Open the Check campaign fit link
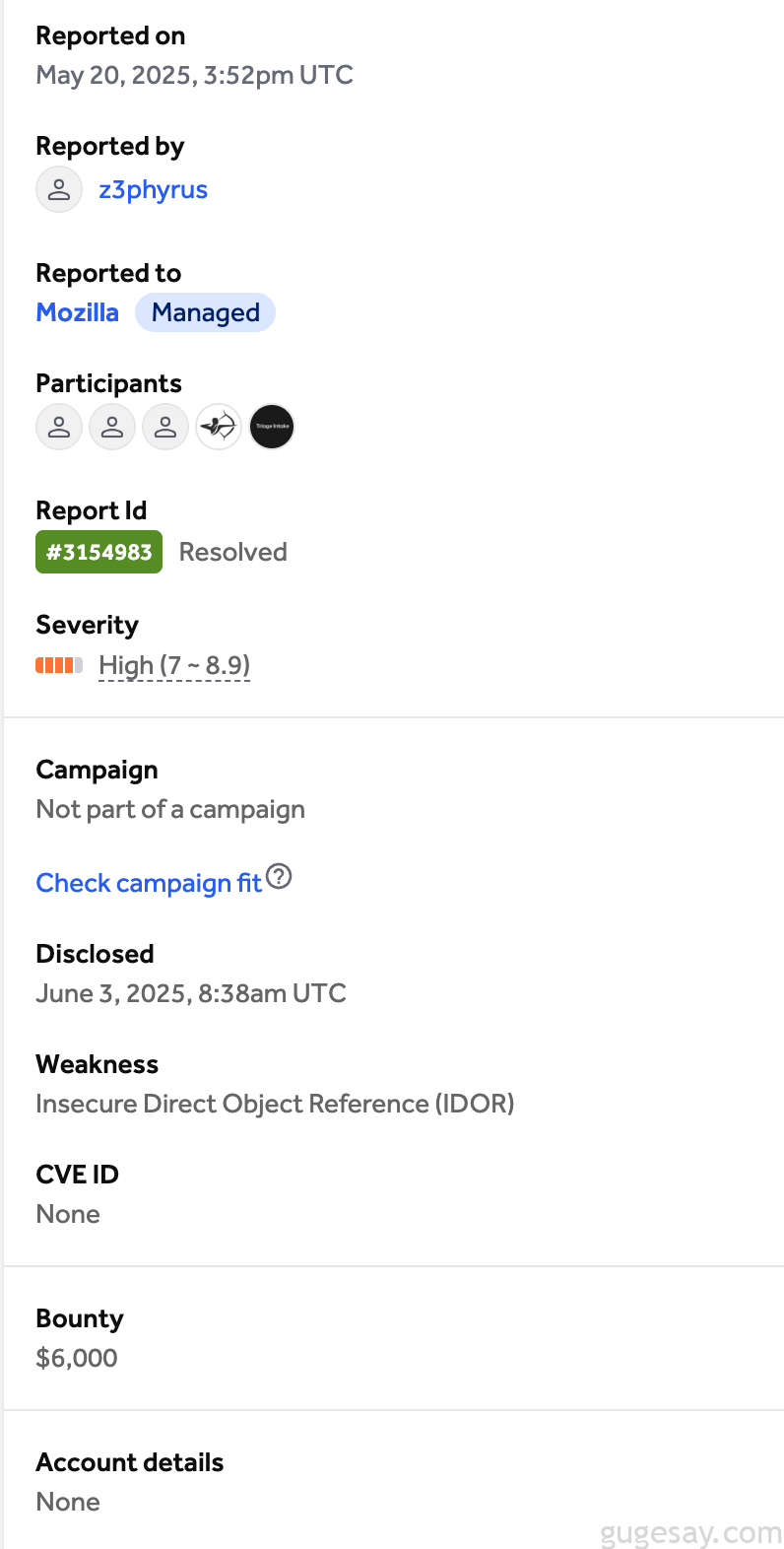784x1549 pixels. tap(149, 883)
